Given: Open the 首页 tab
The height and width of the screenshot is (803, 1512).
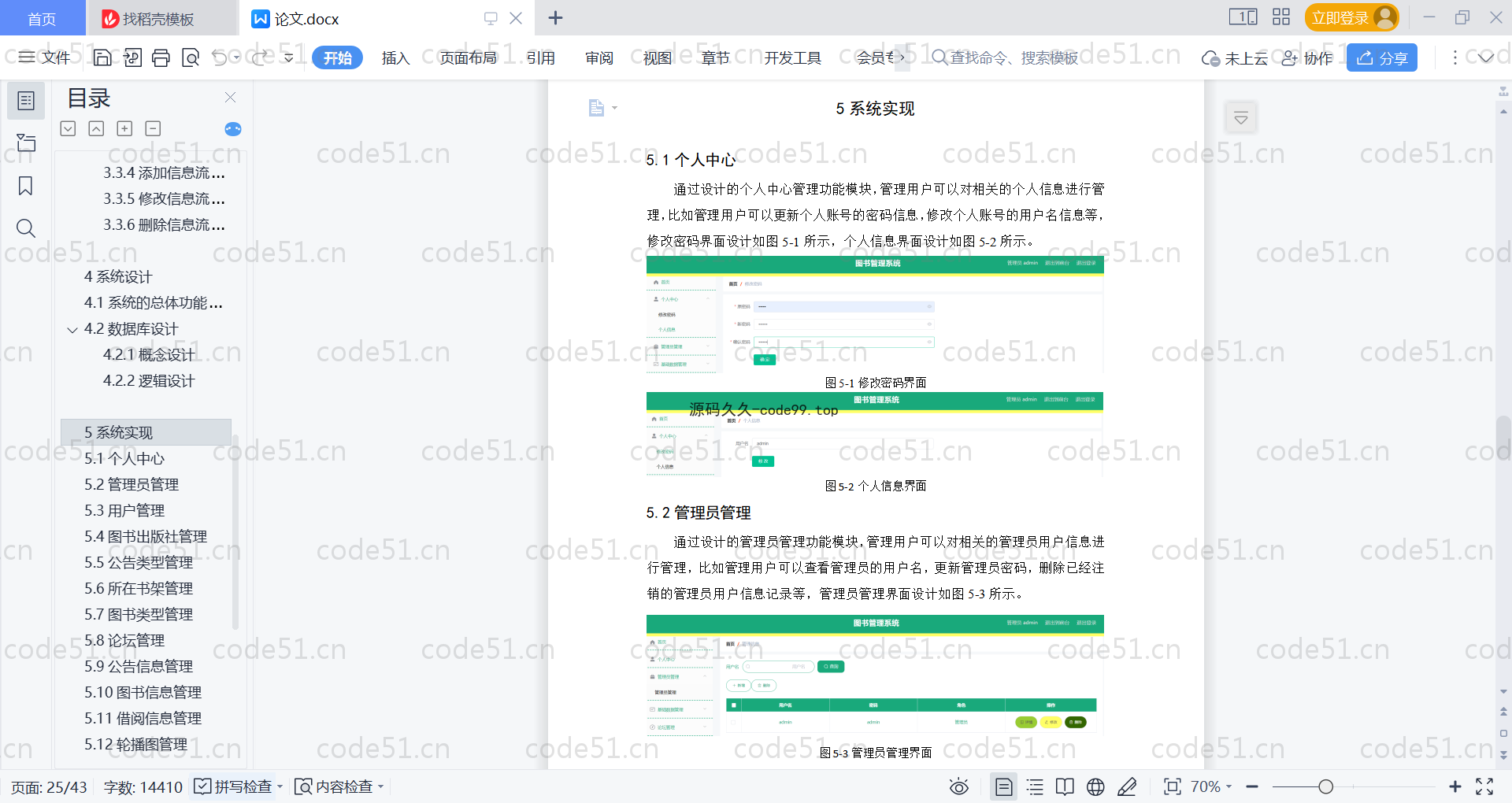Looking at the screenshot, I should click(x=42, y=18).
